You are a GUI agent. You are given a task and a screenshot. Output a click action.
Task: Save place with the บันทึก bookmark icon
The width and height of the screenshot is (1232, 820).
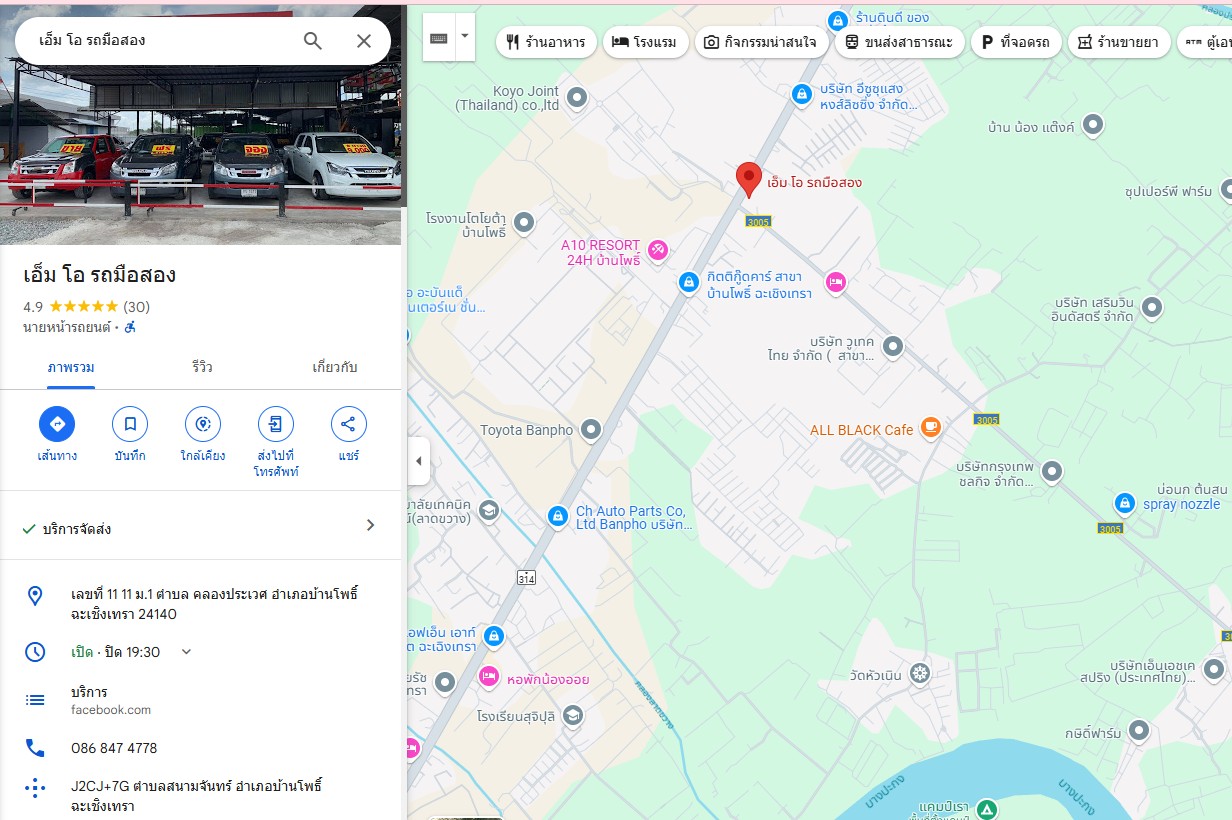pyautogui.click(x=130, y=424)
